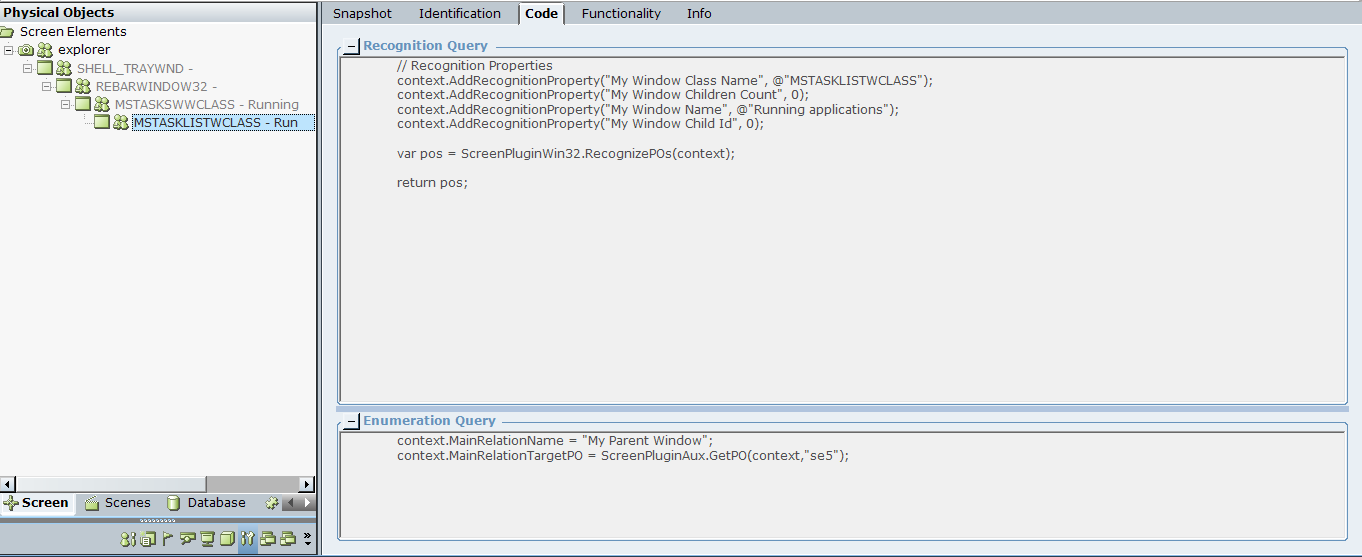Click the magnifier search icon in bottom toolbar
Screen dimensions: 1362x557
187,539
